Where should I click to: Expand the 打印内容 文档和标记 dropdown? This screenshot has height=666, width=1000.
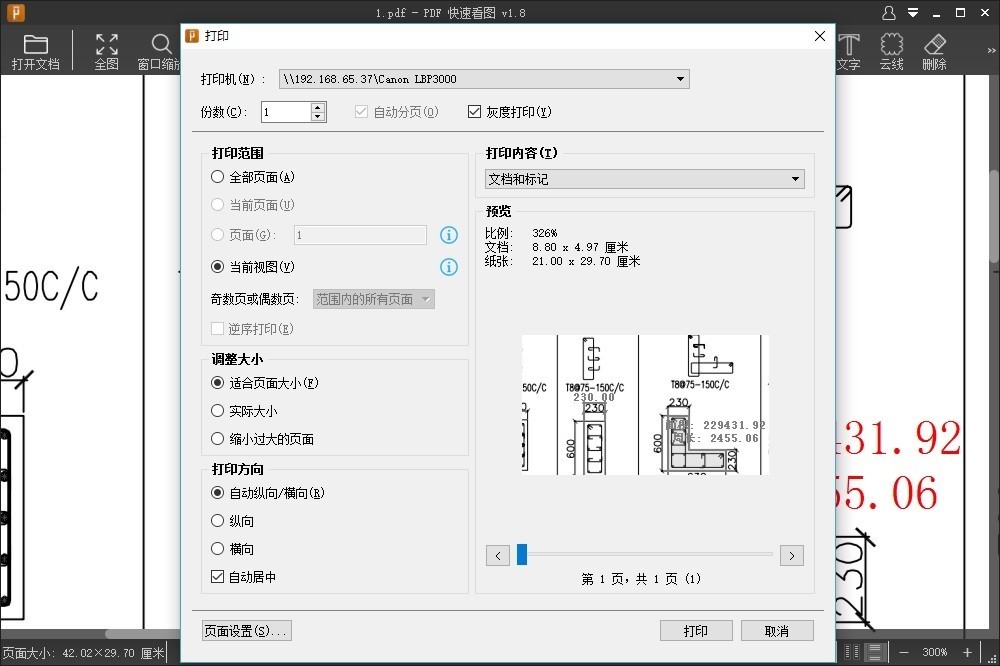(x=796, y=179)
